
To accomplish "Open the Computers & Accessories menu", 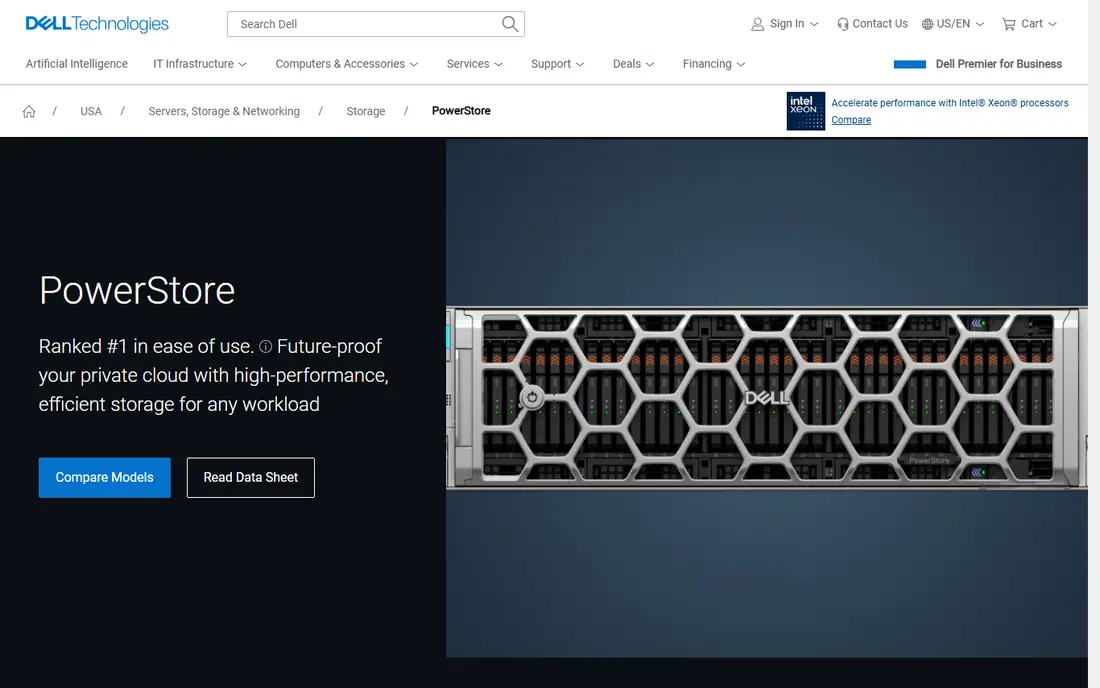I will point(347,64).
